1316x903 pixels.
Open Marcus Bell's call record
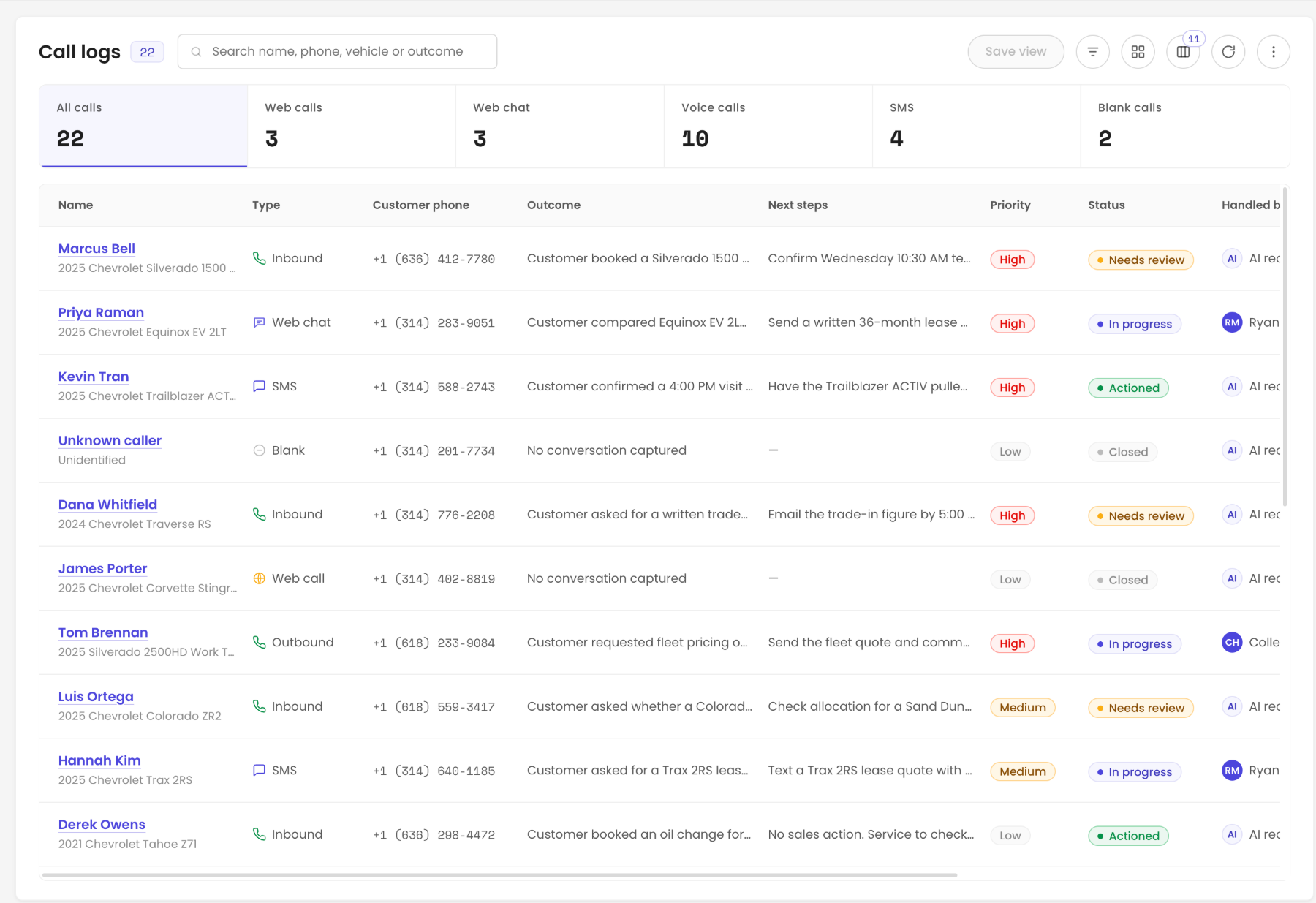point(97,249)
